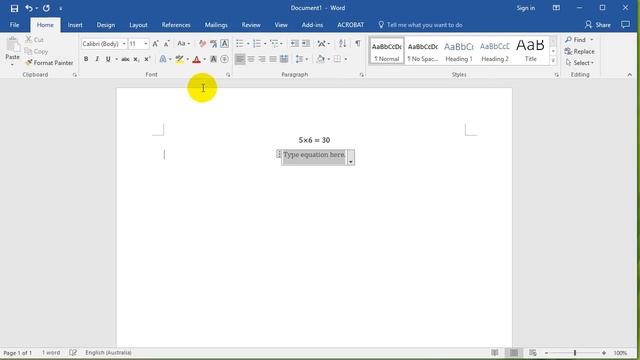Toggle italic formatting

pyautogui.click(x=97, y=59)
